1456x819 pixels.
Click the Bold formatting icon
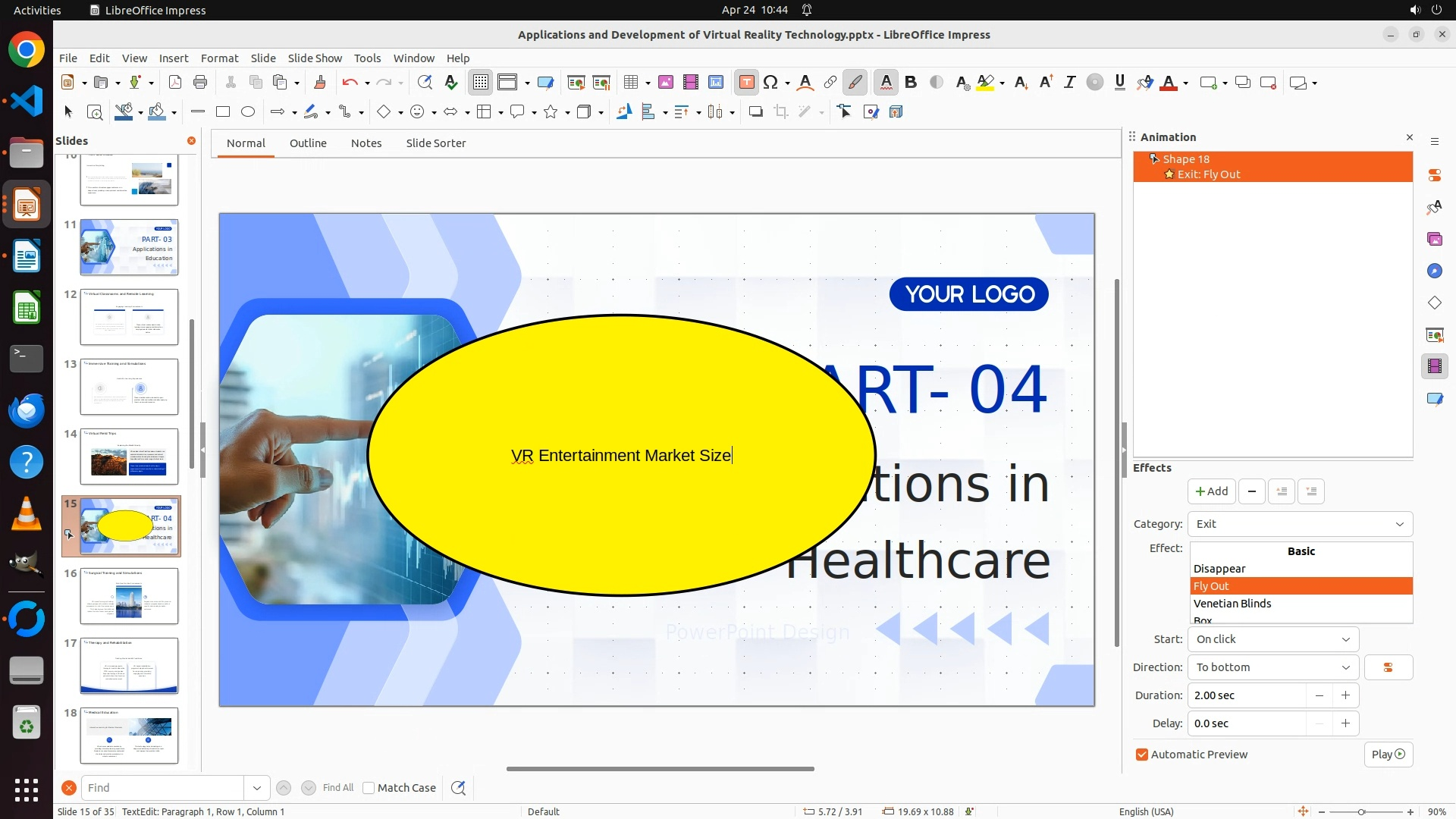point(911,83)
